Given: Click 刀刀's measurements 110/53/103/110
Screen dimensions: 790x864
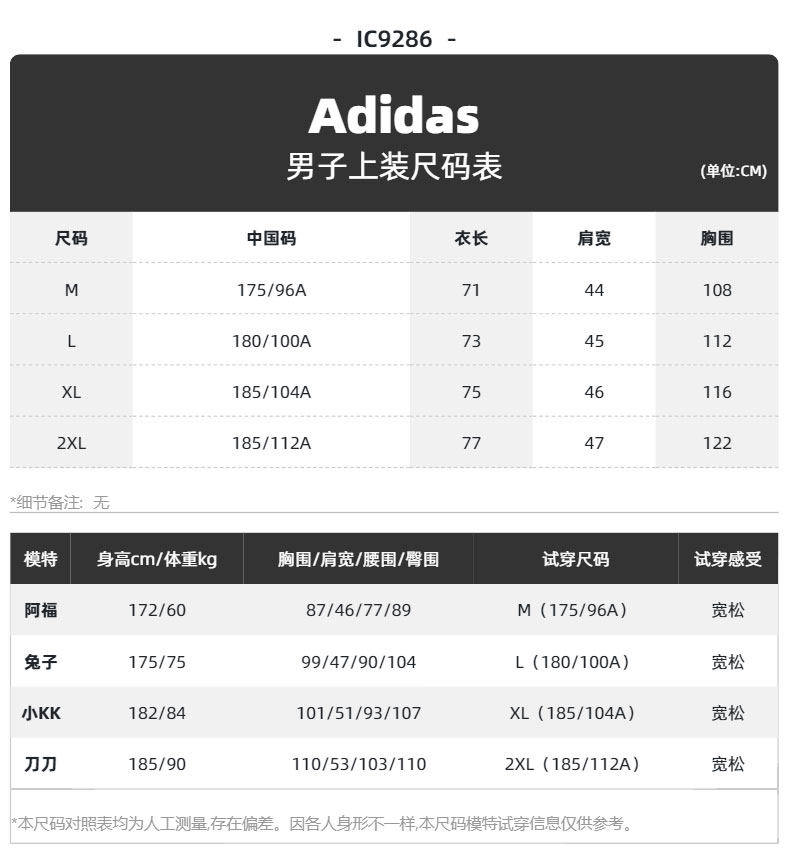Looking at the screenshot, I should tap(359, 764).
